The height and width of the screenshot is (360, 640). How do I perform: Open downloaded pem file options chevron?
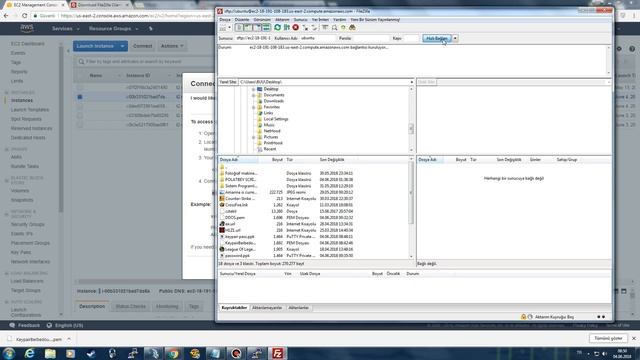pos(69,339)
